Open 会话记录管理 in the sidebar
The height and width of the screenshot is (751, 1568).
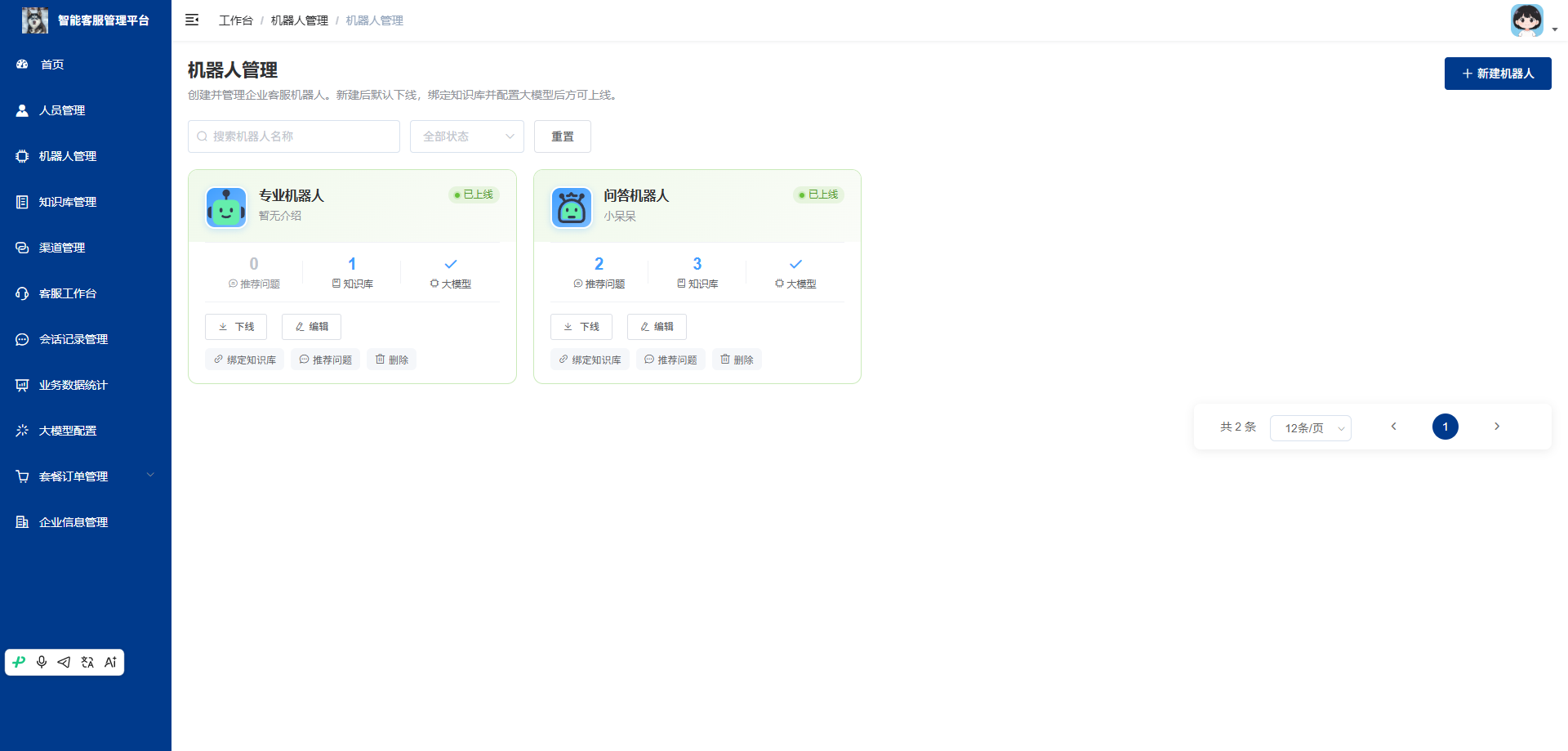click(x=86, y=339)
